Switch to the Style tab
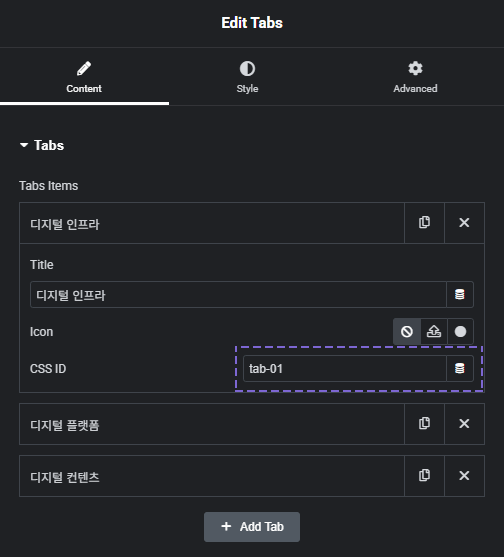The width and height of the screenshot is (504, 557). [x=247, y=77]
